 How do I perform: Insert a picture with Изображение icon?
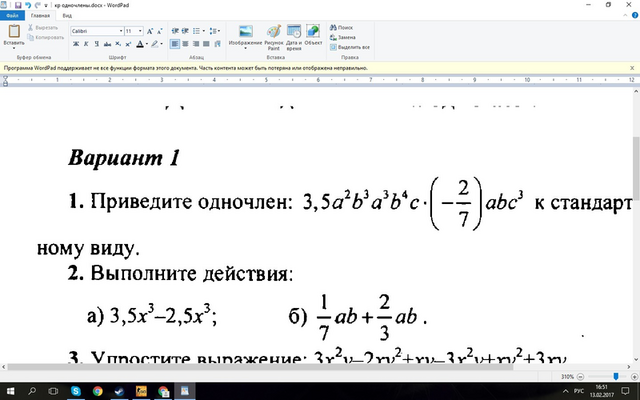(245, 32)
